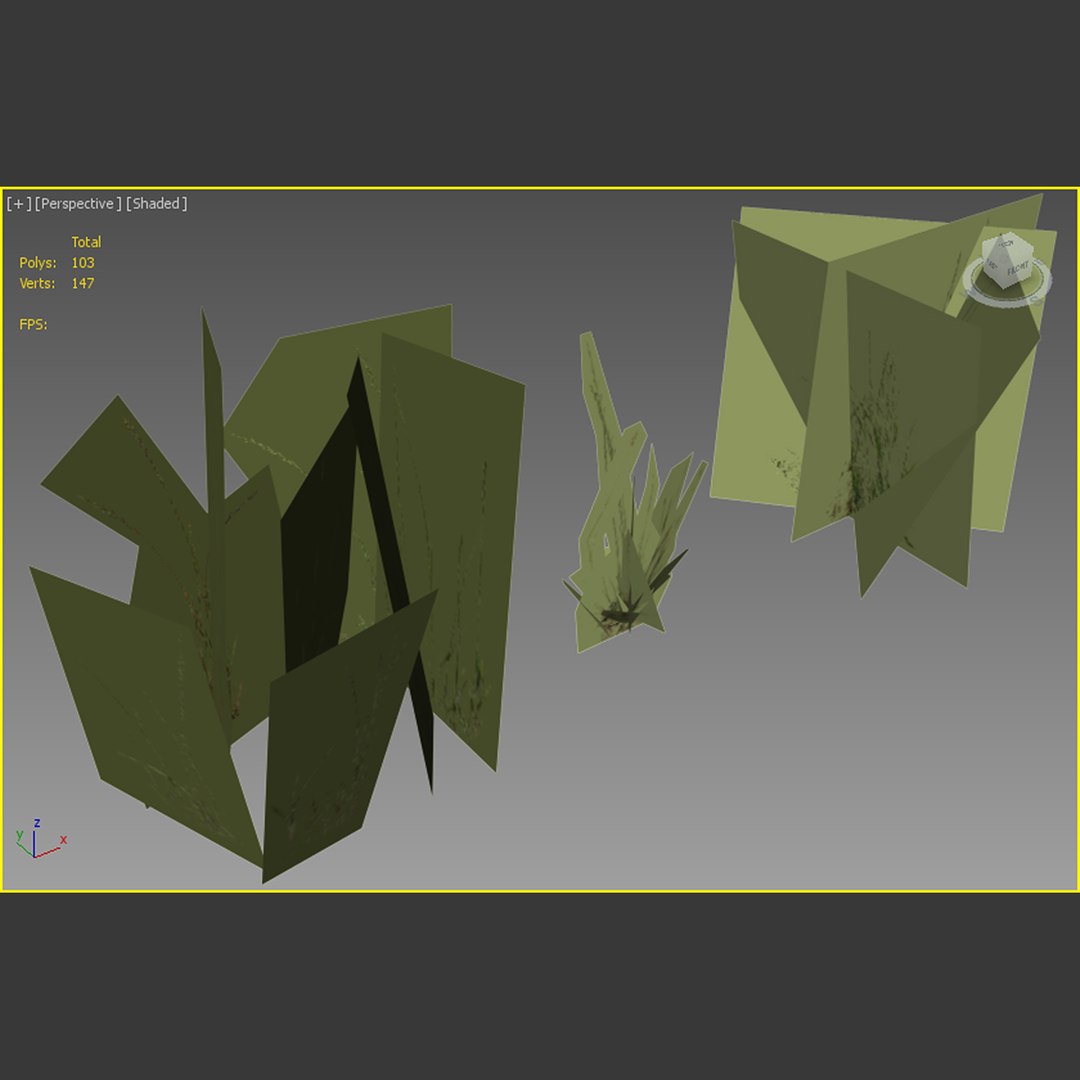Viewport: 1080px width, 1080px height.
Task: Click the XYZ axis tripod gizmo
Action: click(40, 838)
